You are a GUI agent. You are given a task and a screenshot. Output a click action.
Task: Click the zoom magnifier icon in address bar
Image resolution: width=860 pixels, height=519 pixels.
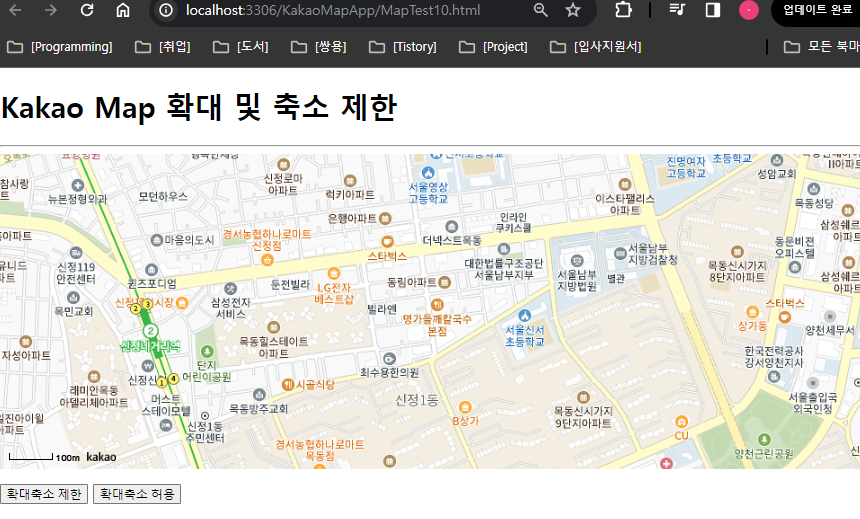[540, 10]
